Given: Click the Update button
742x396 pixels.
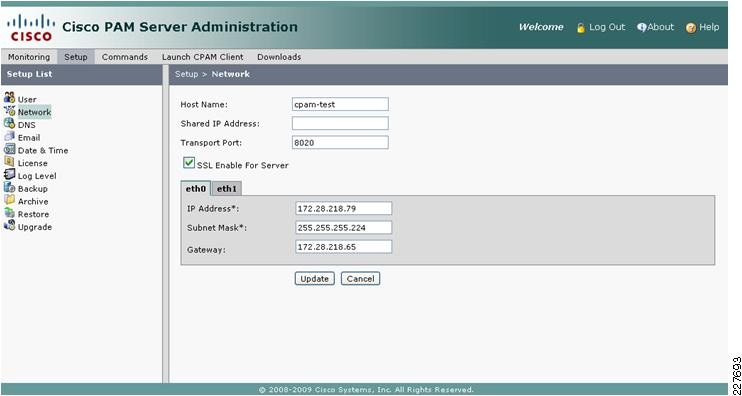Looking at the screenshot, I should [x=315, y=279].
